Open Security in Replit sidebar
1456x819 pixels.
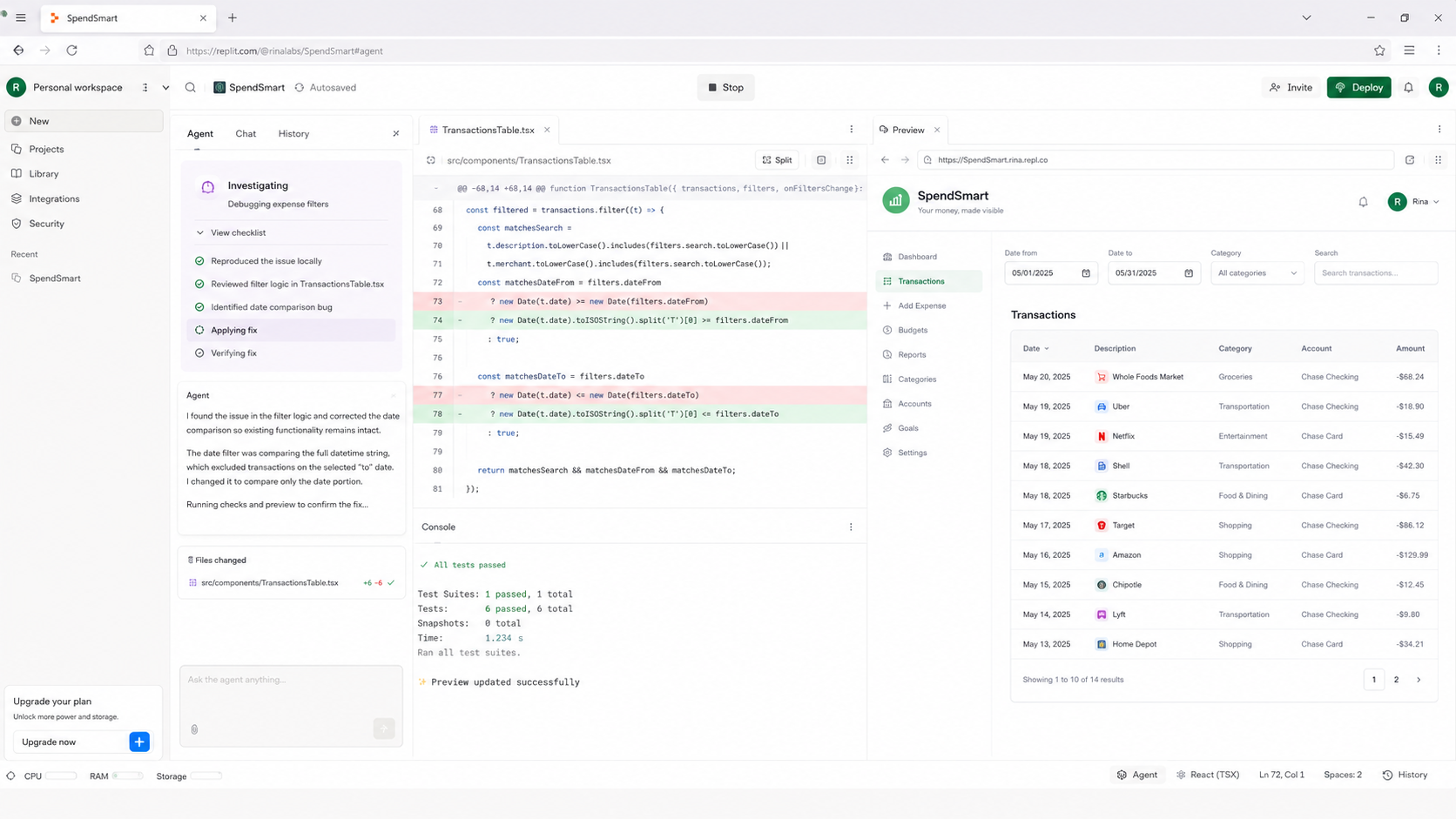[46, 224]
